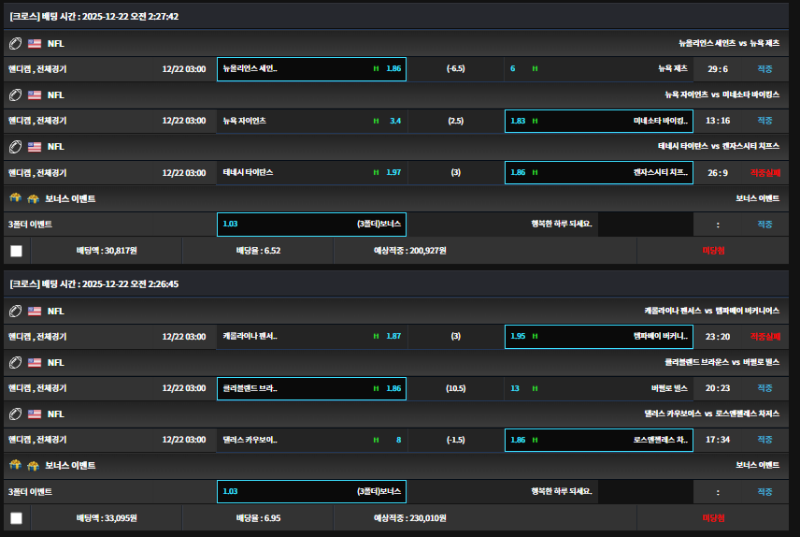Screen dimensions: 800x537
Task: Check the box beside 배당액 30,817원
Action: [16, 251]
